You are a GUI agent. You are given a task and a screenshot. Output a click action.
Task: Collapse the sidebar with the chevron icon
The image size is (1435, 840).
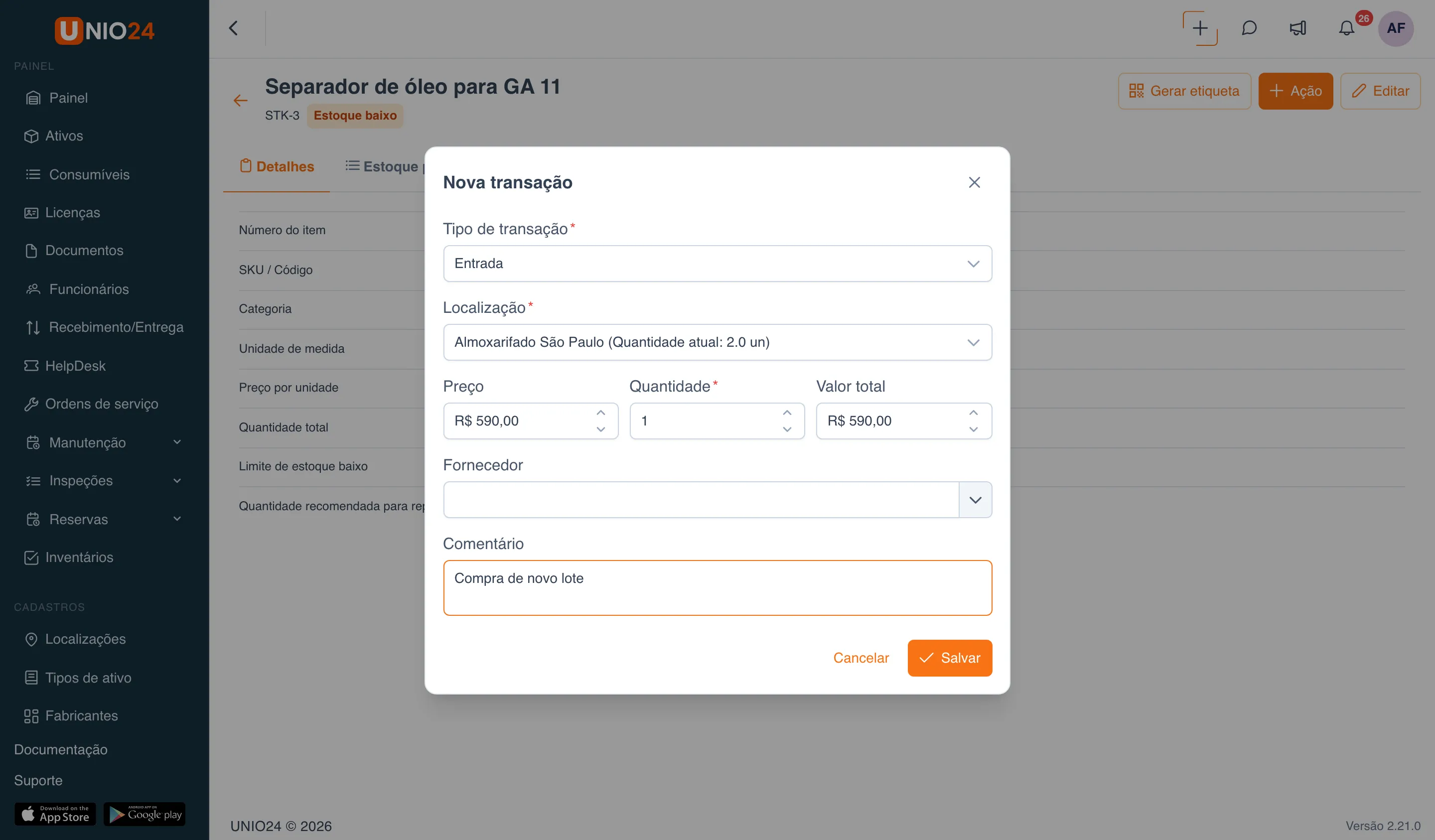click(x=233, y=28)
